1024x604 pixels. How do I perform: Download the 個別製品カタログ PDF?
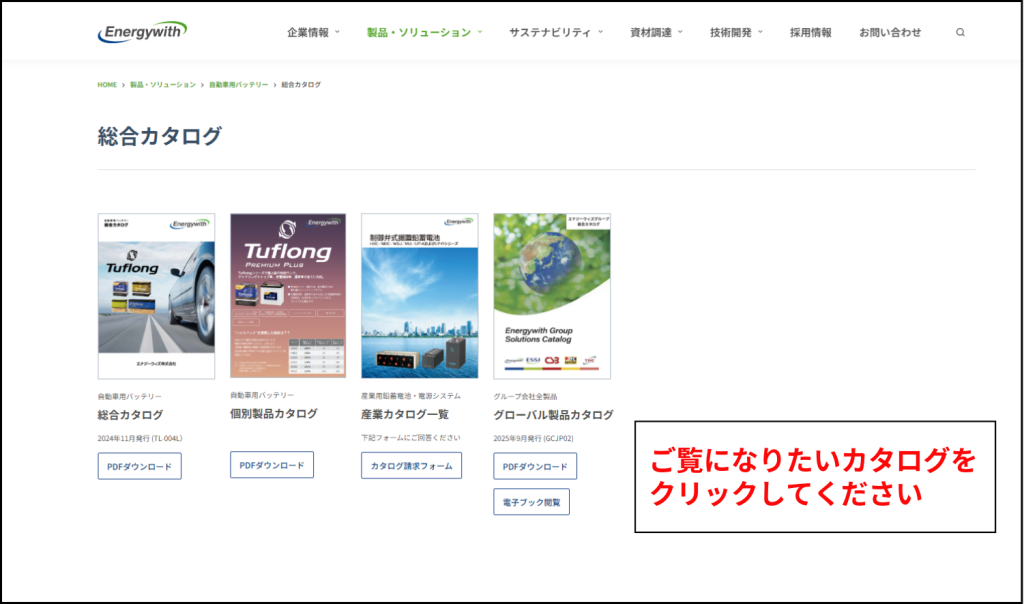click(272, 465)
